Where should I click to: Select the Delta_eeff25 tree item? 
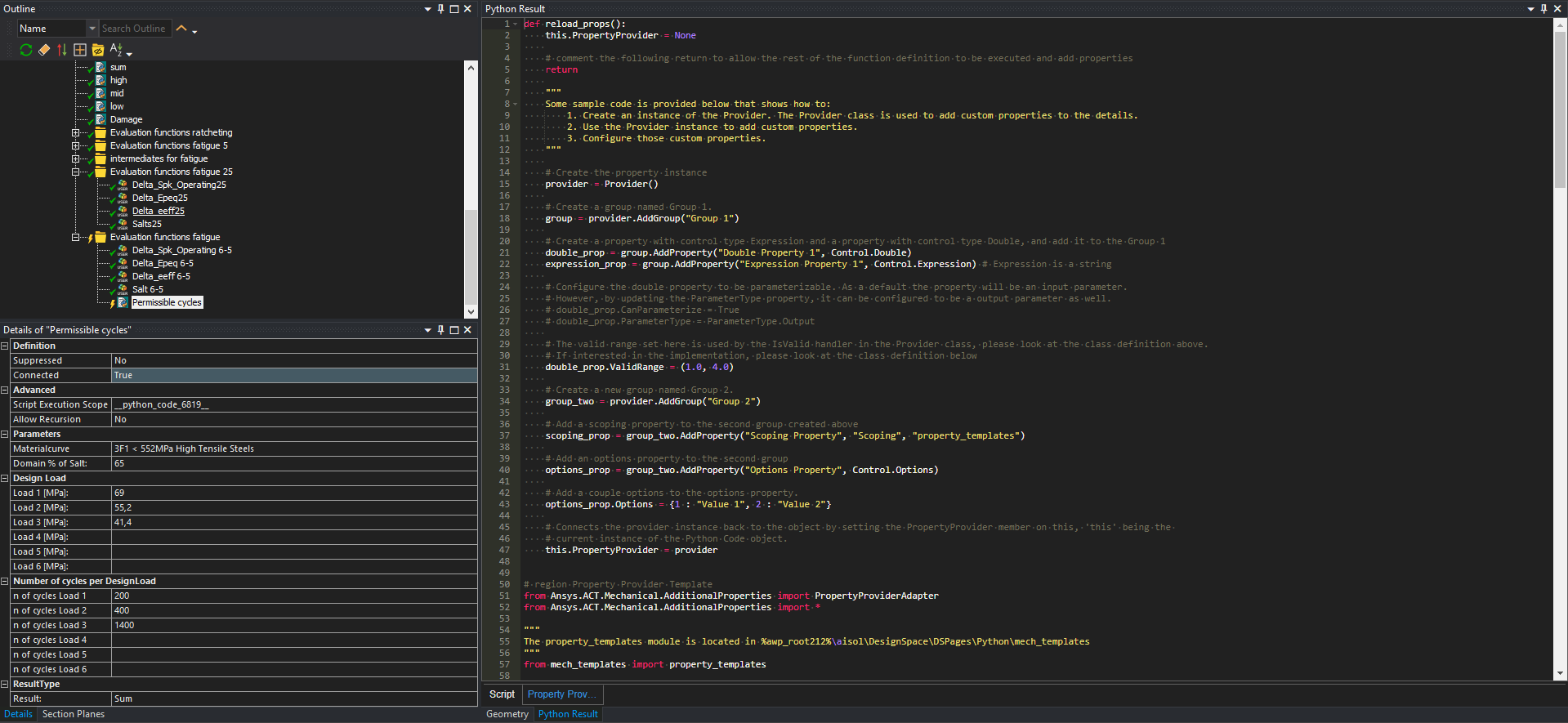tap(159, 211)
